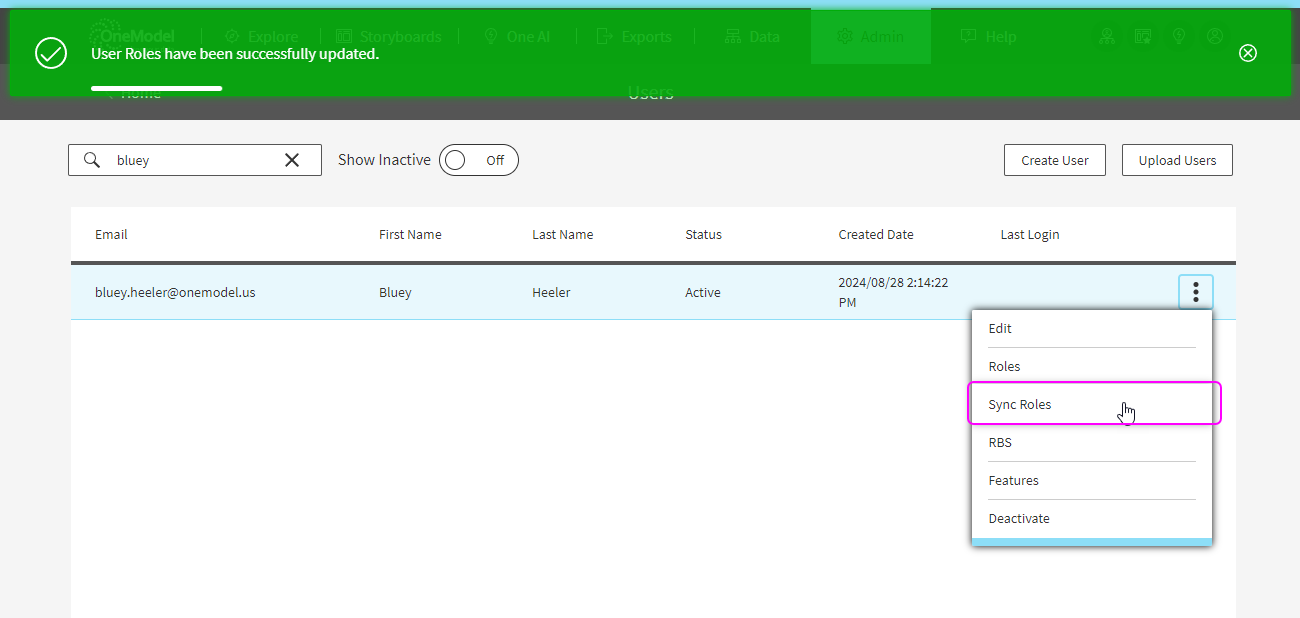Click the Created Date column header

click(x=876, y=235)
